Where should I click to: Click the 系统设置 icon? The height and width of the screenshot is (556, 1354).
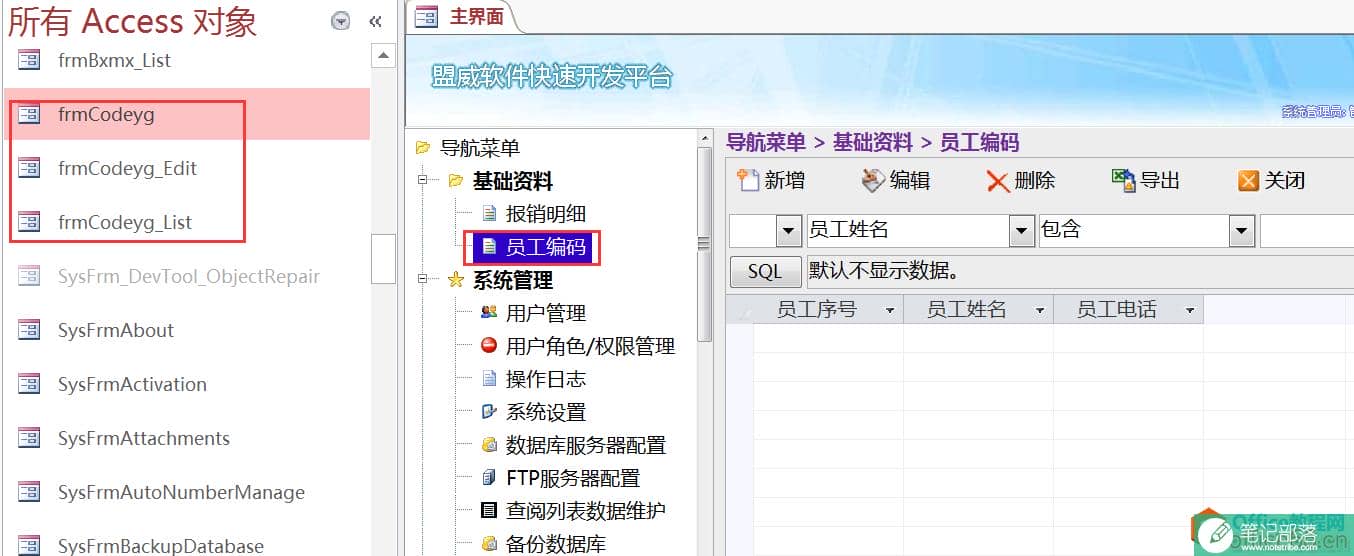[489, 411]
